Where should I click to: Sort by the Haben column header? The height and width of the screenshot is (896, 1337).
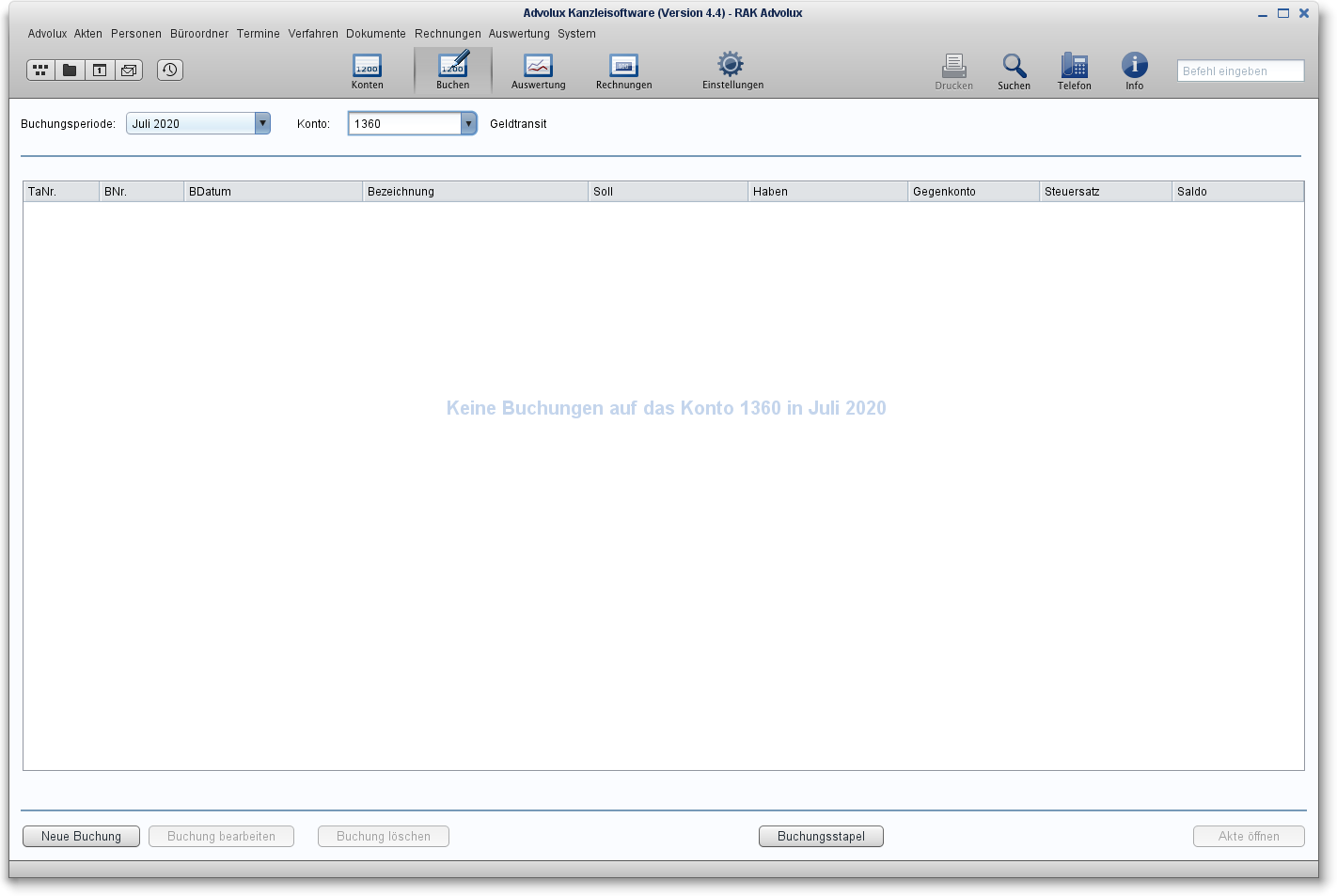[x=827, y=191]
